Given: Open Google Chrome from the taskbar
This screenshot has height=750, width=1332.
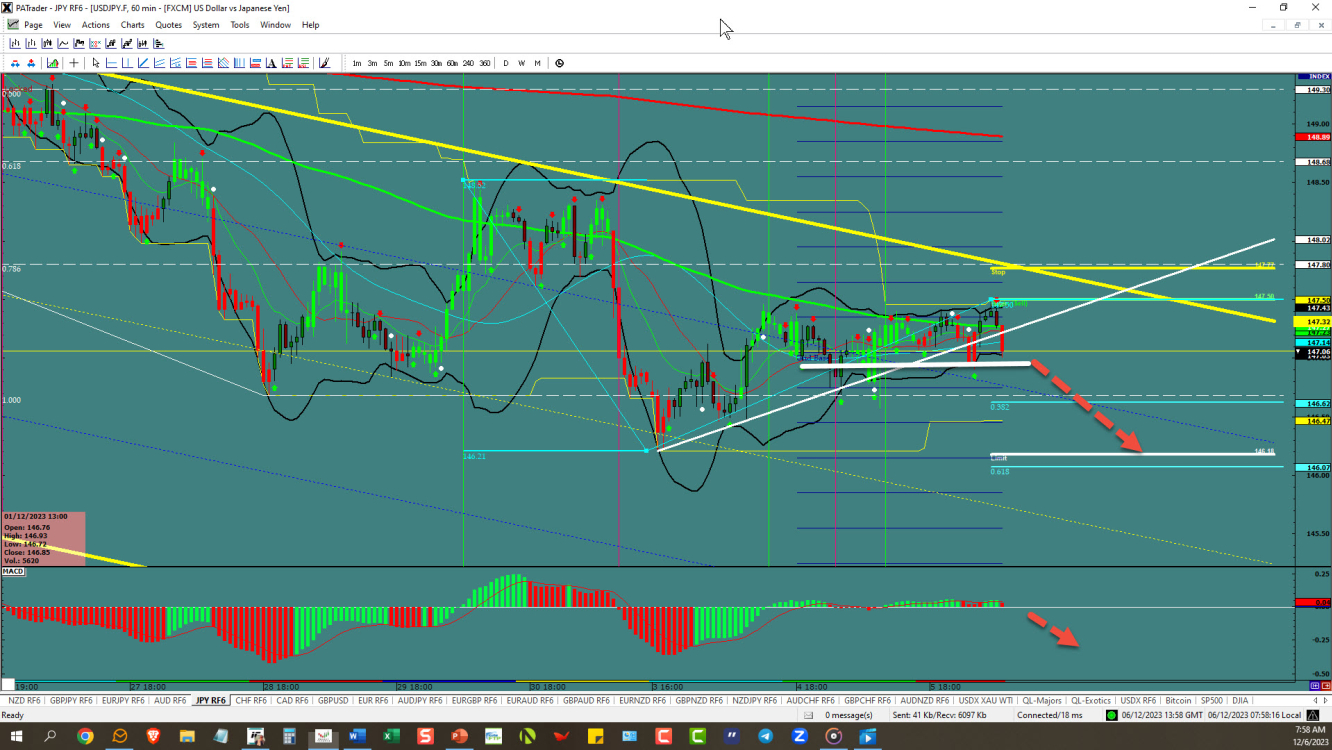Looking at the screenshot, I should [85, 736].
